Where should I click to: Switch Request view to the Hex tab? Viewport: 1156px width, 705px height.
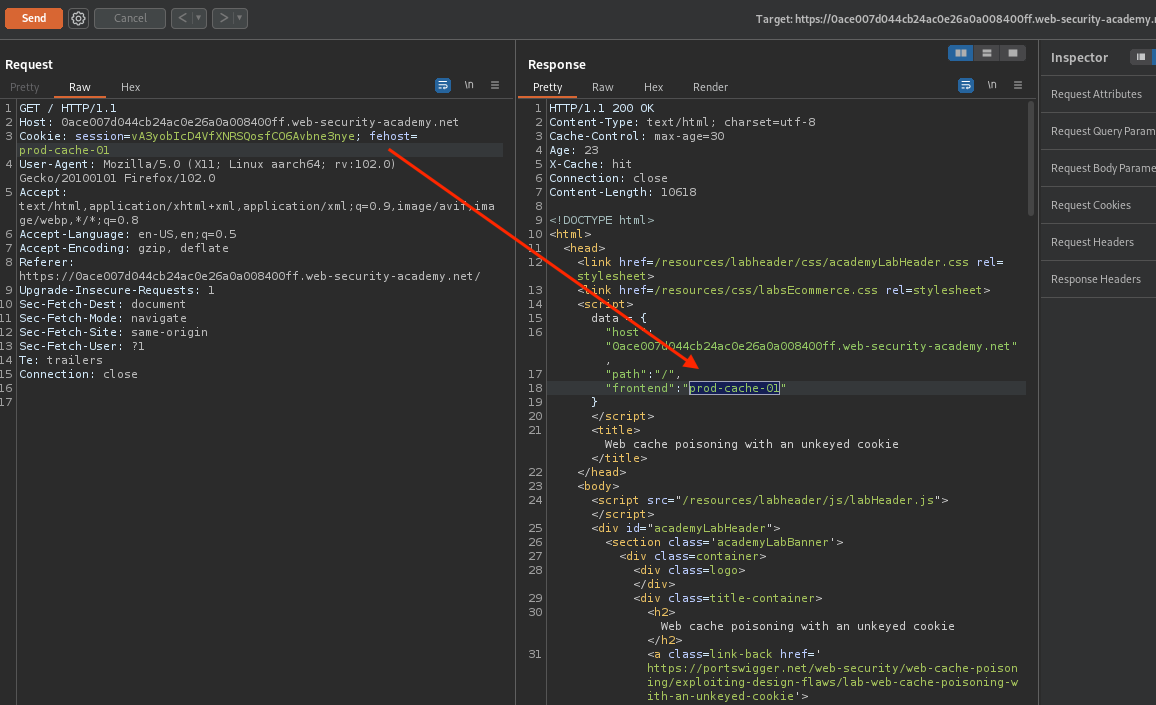point(131,87)
